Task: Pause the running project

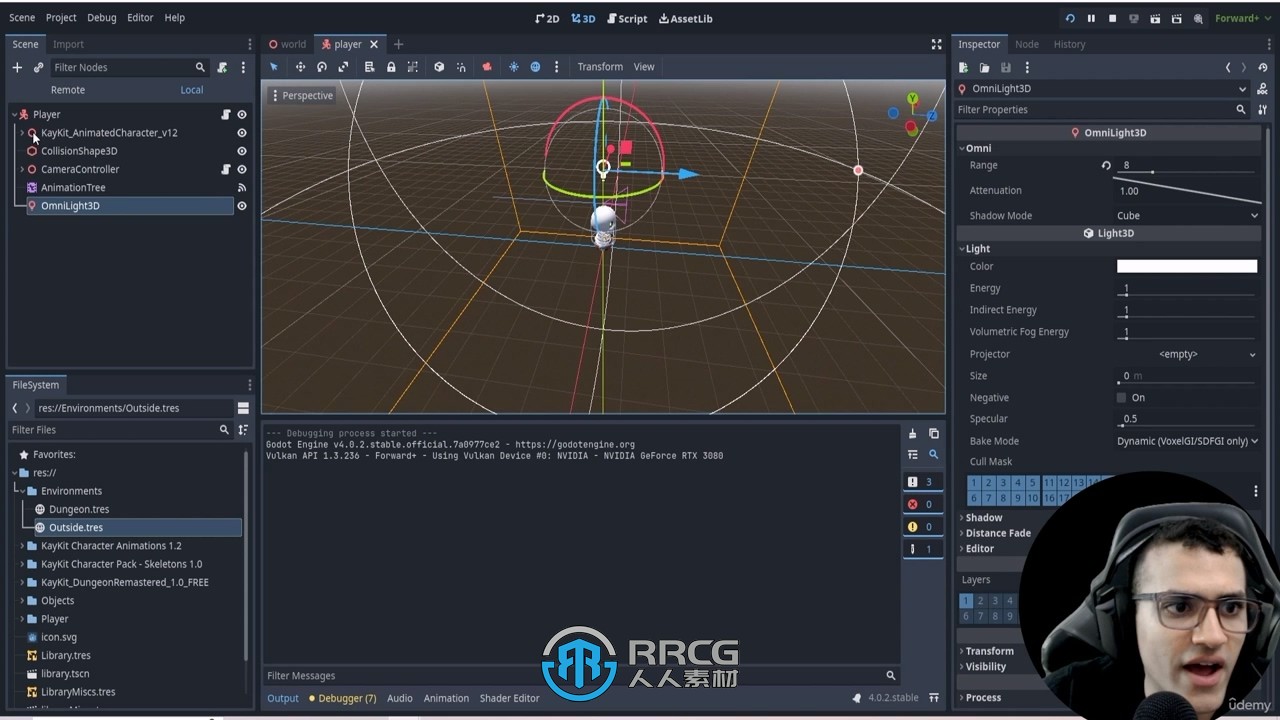Action: point(1091,18)
